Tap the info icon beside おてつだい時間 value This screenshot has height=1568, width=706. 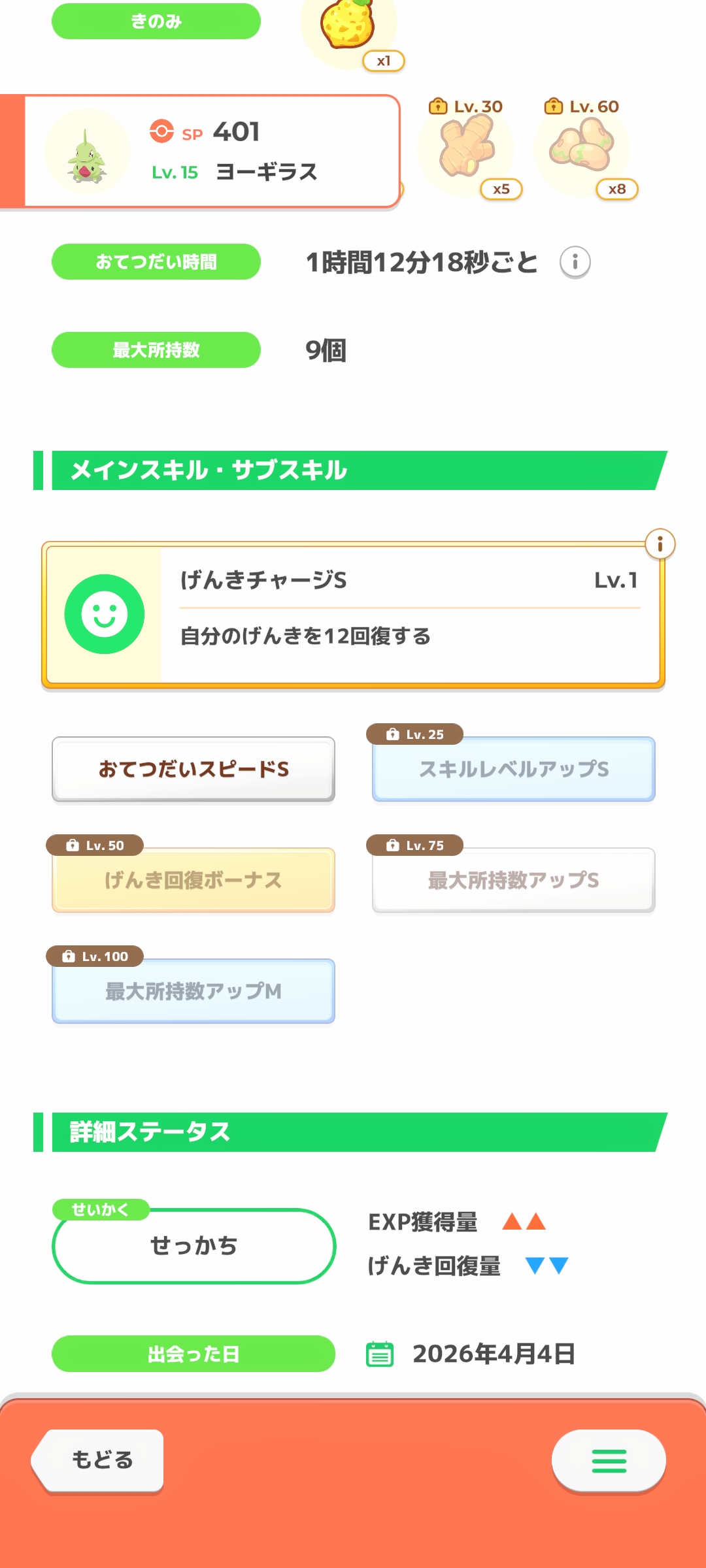tap(575, 263)
